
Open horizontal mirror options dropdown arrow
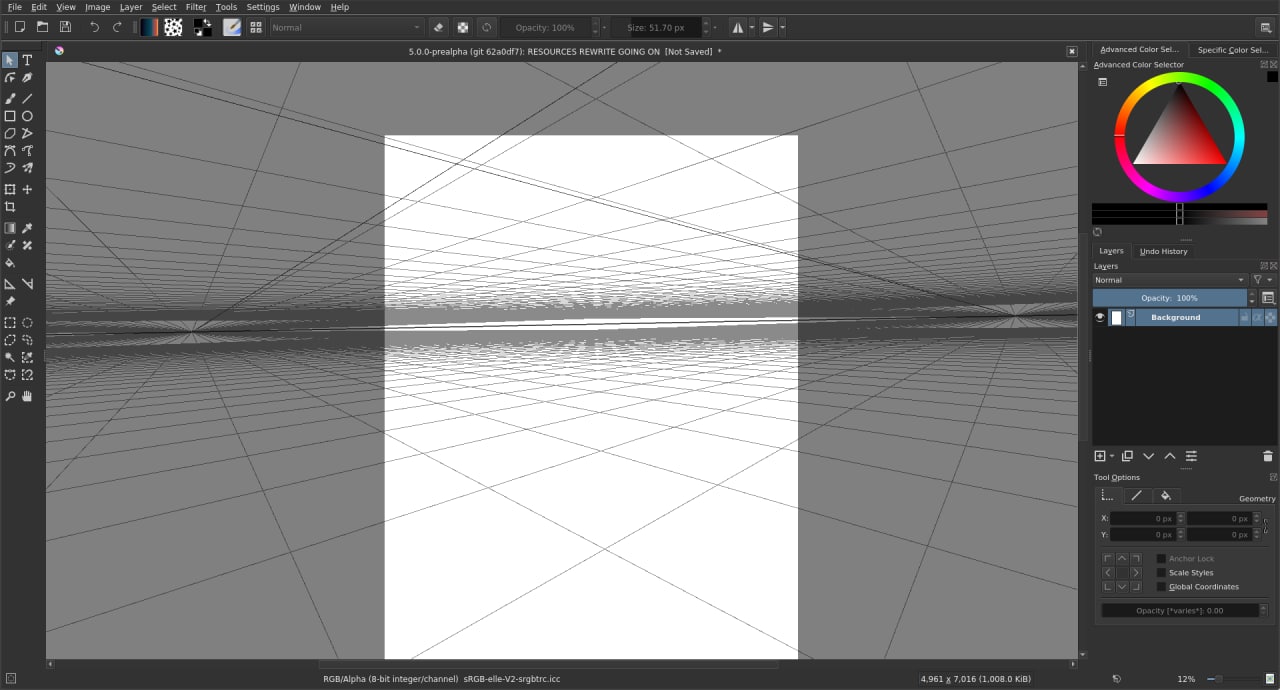(751, 27)
